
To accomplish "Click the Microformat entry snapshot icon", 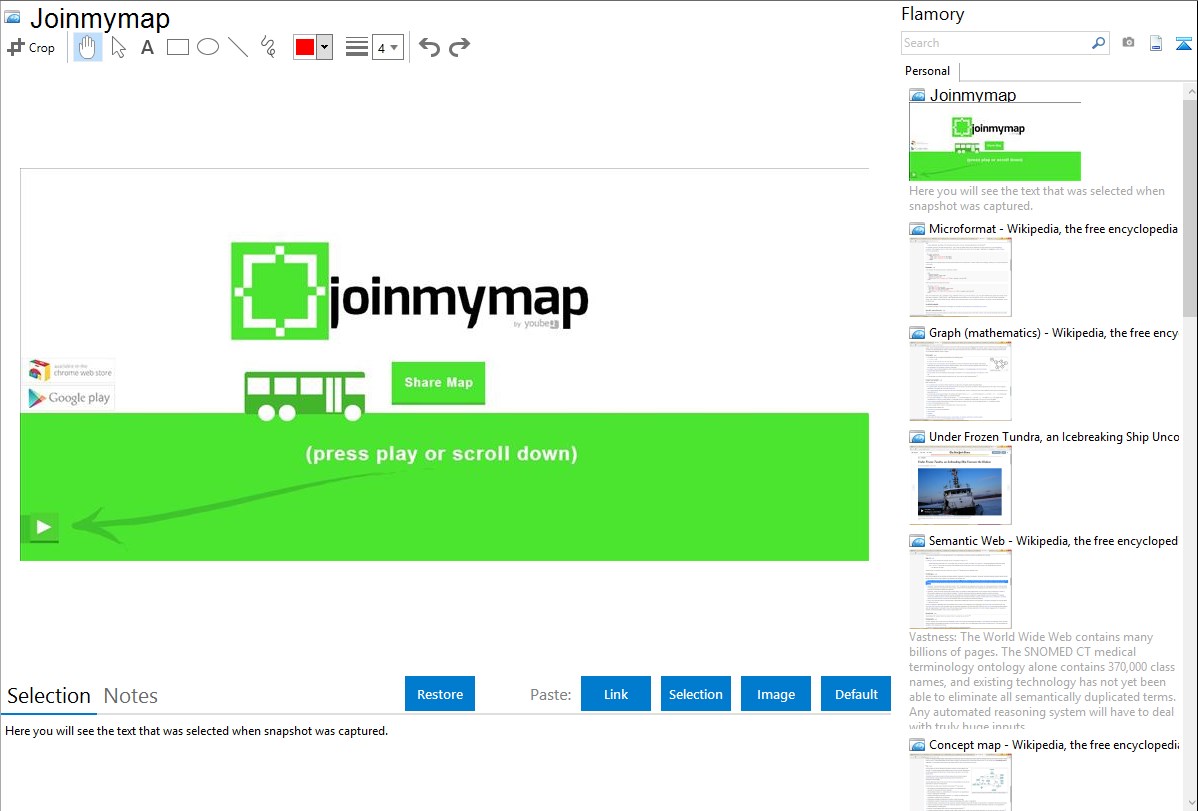I will click(x=917, y=229).
